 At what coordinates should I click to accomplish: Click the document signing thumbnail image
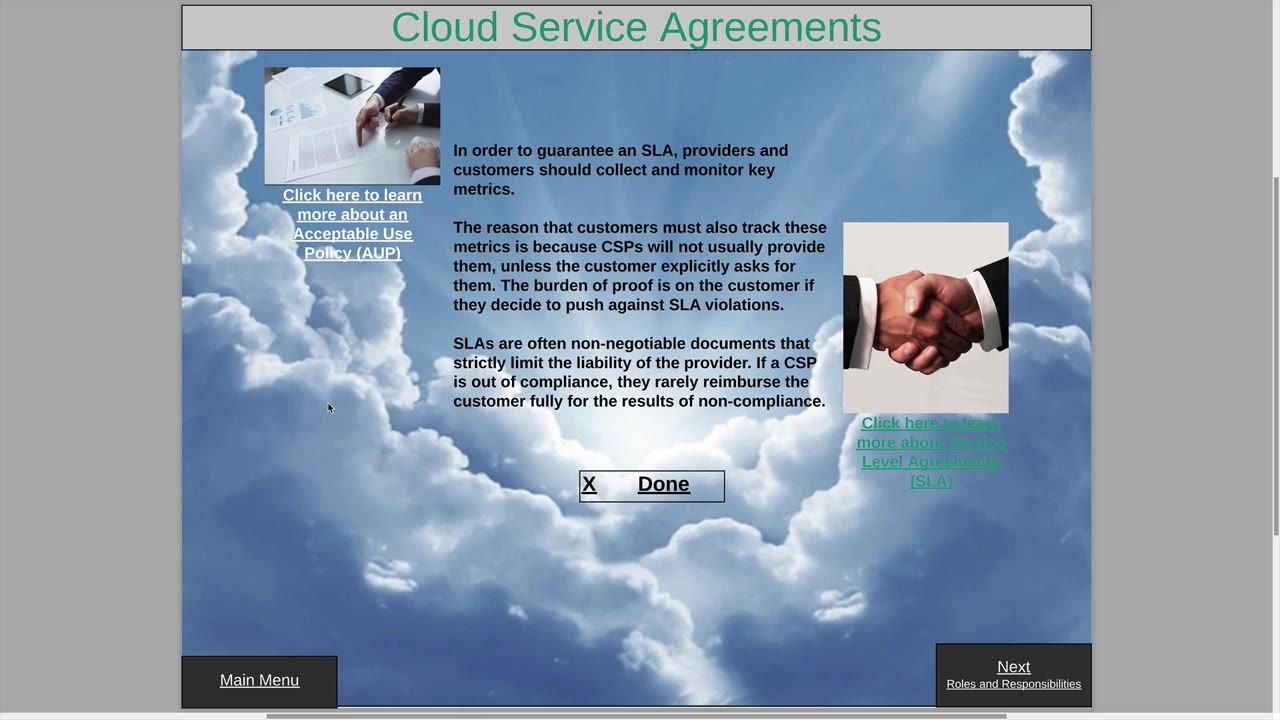[352, 126]
